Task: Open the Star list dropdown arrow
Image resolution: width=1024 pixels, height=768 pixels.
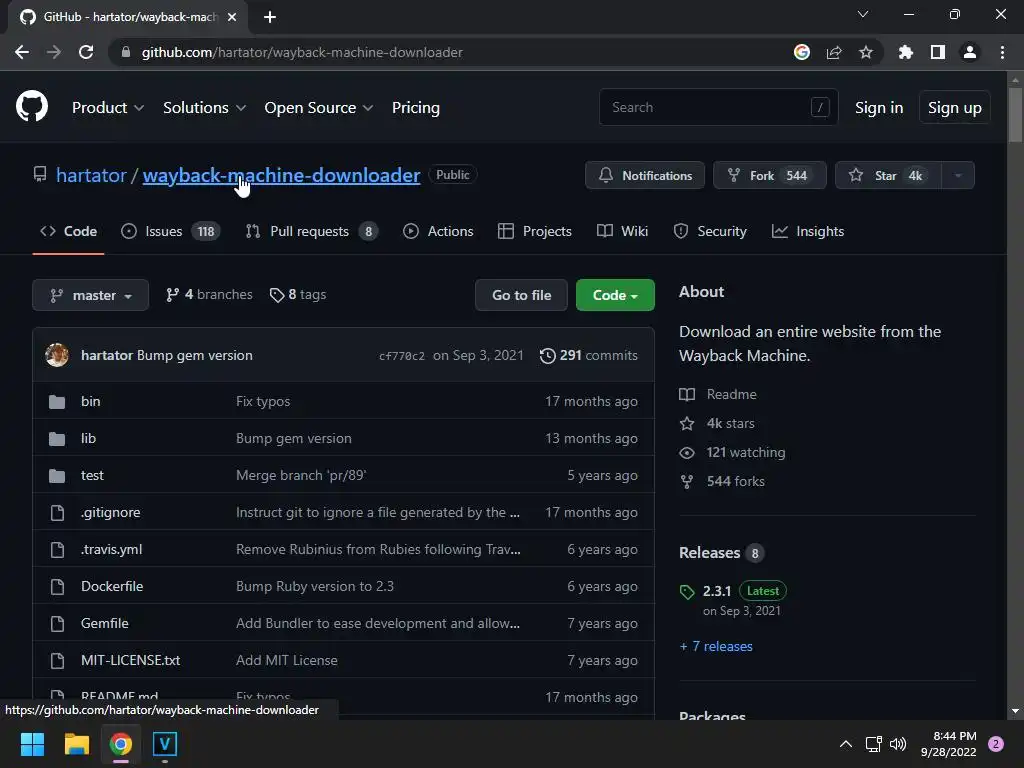Action: point(958,175)
